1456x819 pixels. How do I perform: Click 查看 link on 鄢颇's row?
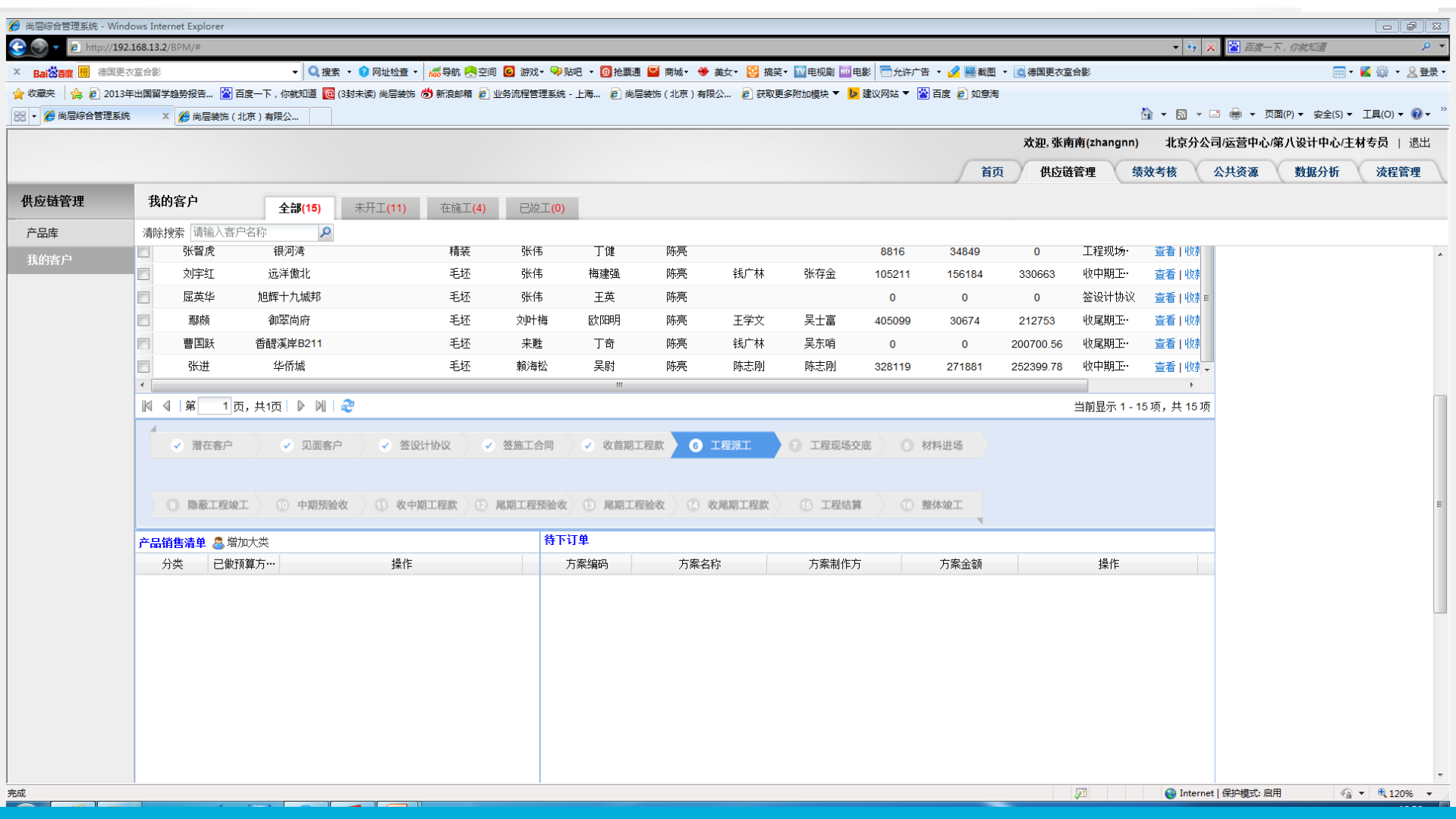[x=1165, y=320]
